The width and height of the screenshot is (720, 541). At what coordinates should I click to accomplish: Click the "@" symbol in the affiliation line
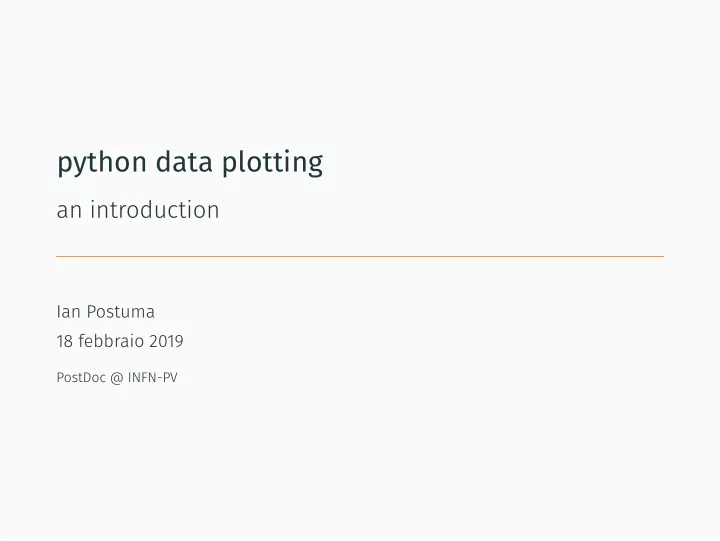(117, 378)
